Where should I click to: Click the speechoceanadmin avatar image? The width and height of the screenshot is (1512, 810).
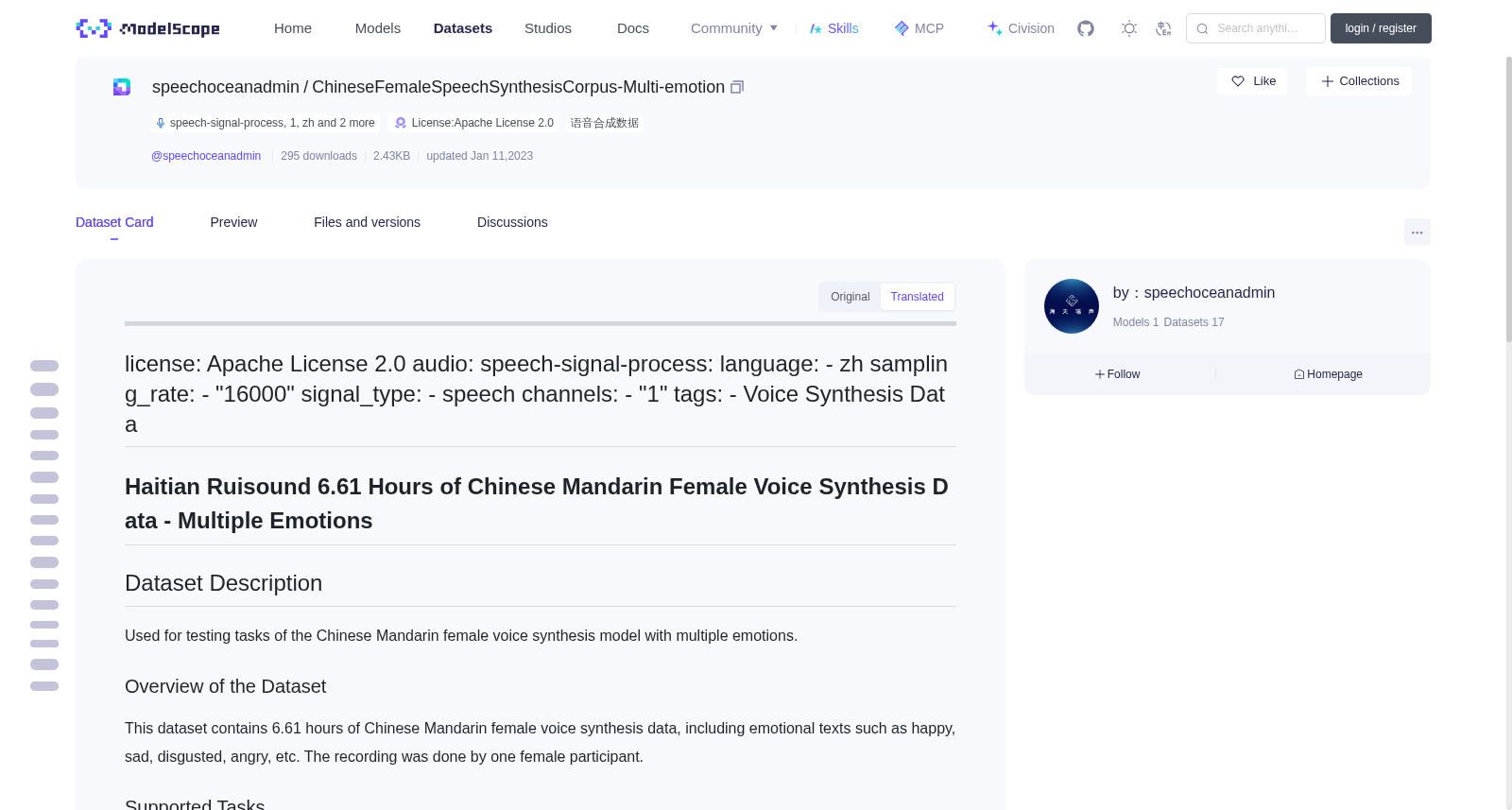(x=1072, y=306)
